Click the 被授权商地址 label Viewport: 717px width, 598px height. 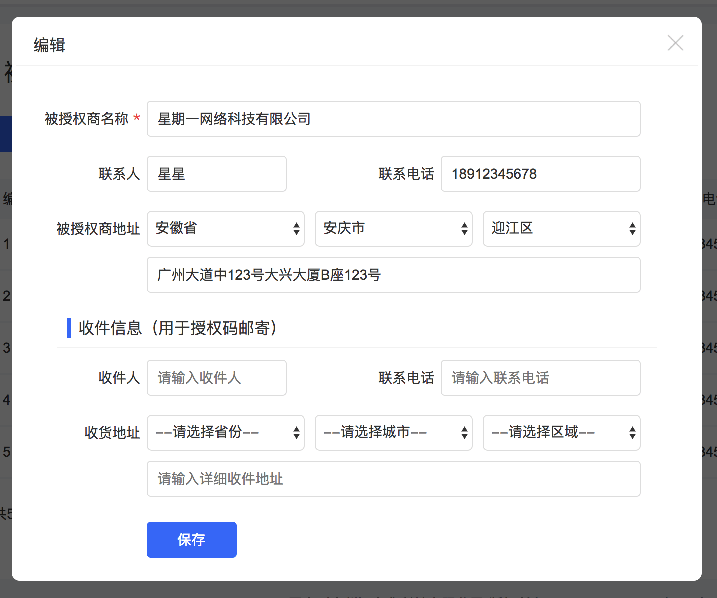coord(98,229)
